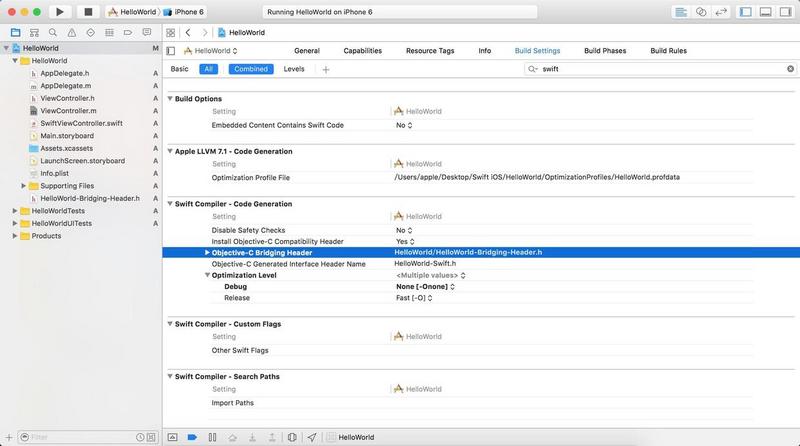Open the Debug optimization None [-Onone] dropdown
This screenshot has height=446, width=800.
(425, 286)
